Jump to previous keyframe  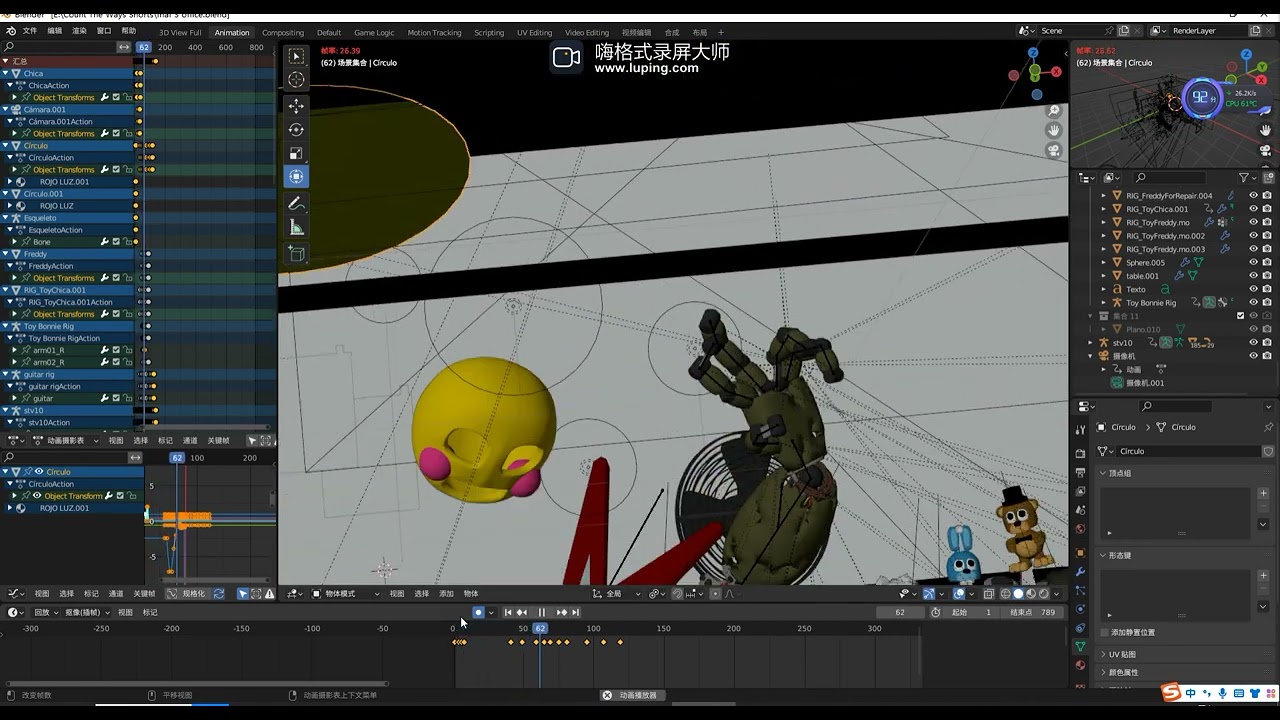pos(522,612)
